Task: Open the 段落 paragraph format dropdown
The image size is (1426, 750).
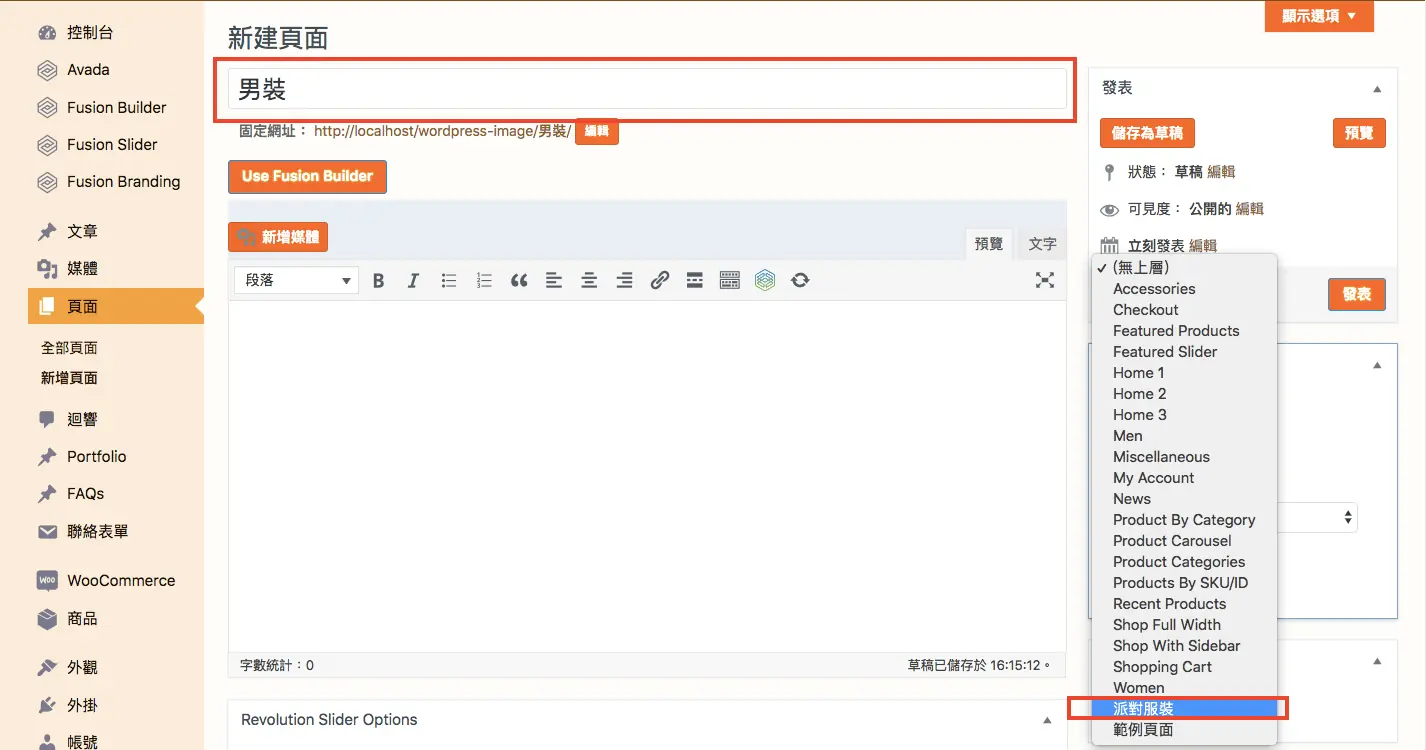Action: coord(296,281)
